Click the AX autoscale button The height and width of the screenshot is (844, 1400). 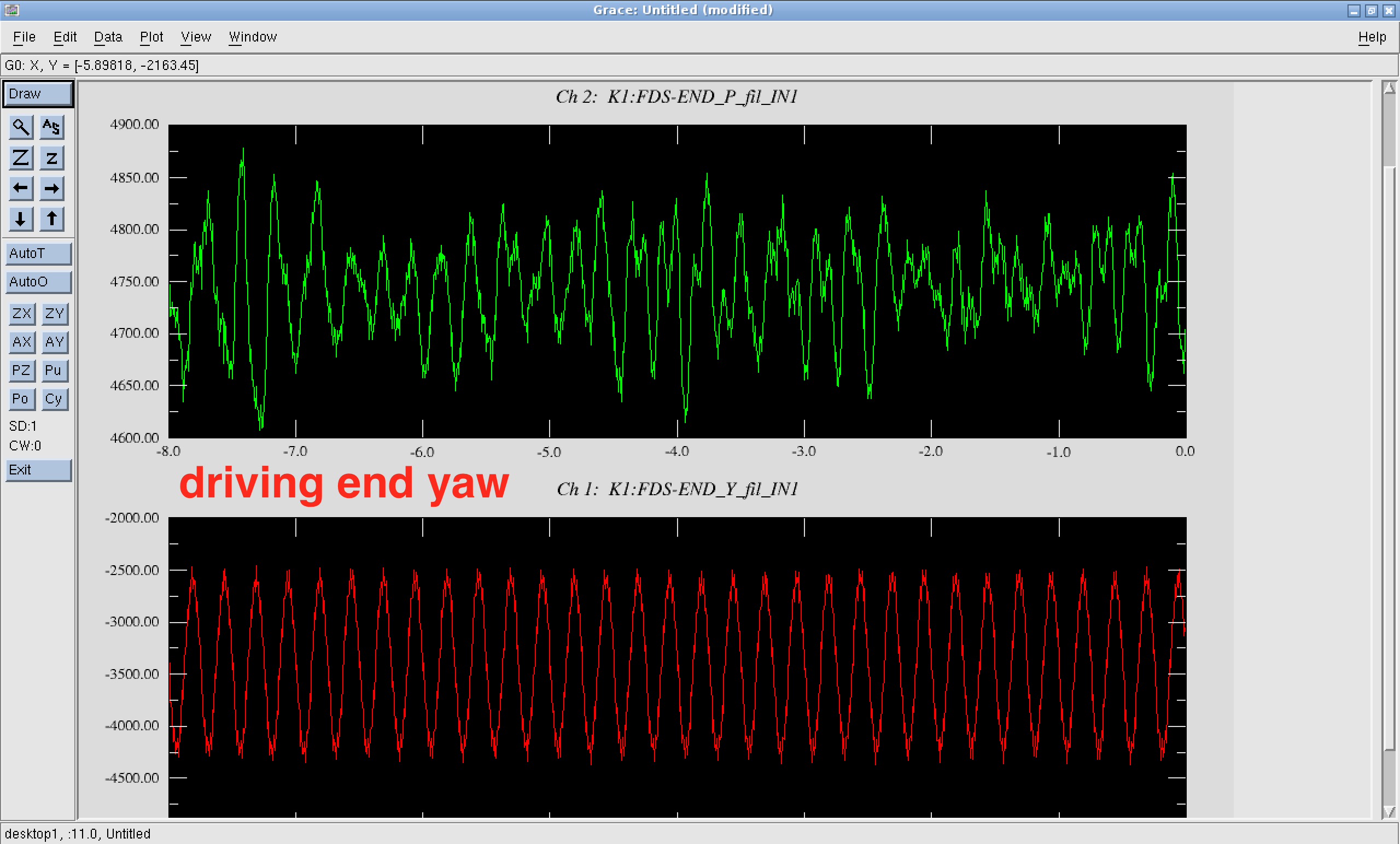tap(22, 342)
